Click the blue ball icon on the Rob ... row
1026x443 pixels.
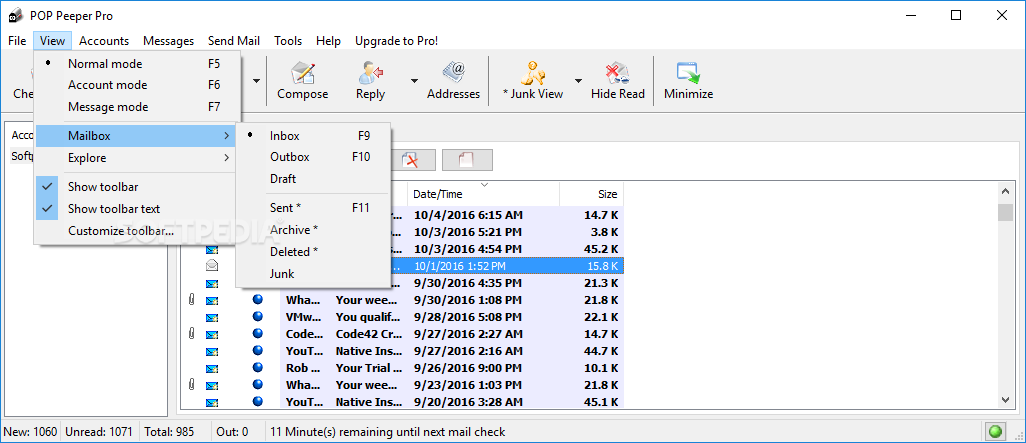(x=258, y=367)
